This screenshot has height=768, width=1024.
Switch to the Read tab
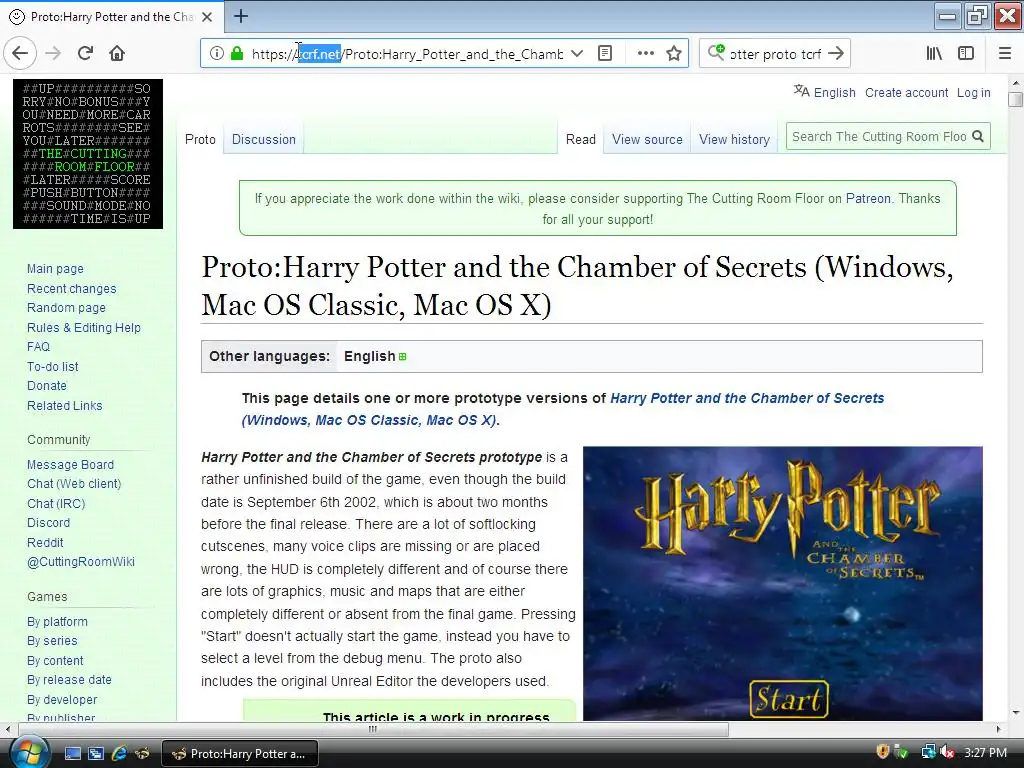tap(581, 139)
